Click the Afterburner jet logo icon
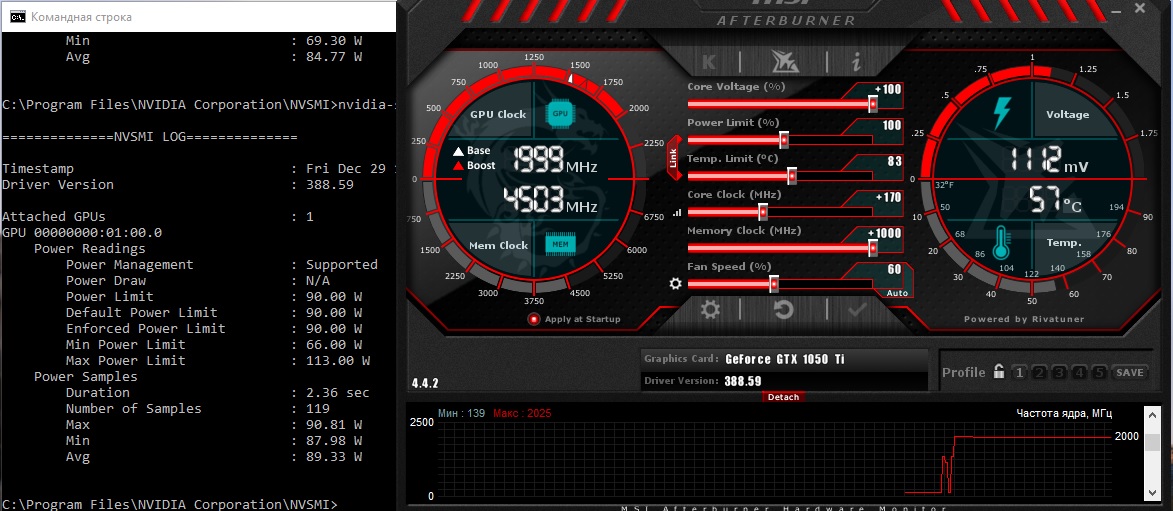The height and width of the screenshot is (511, 1173). coord(785,61)
